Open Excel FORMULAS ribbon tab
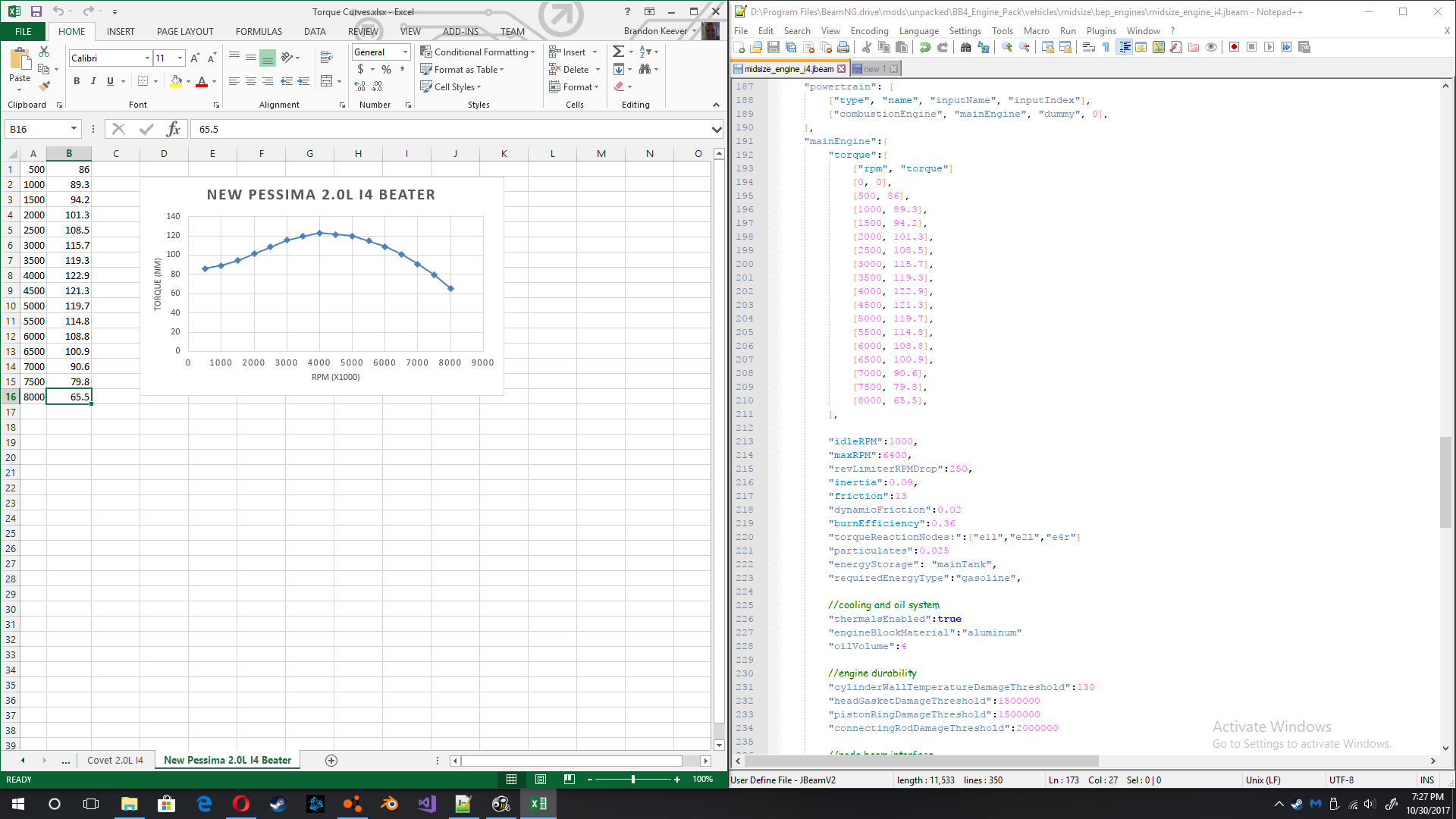 coord(259,31)
